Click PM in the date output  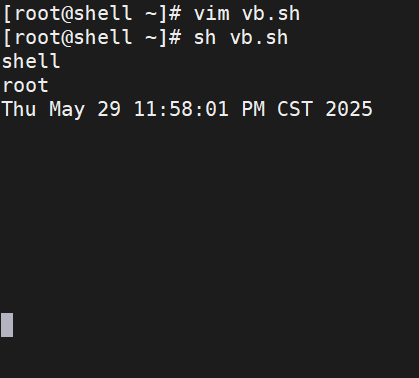point(253,109)
